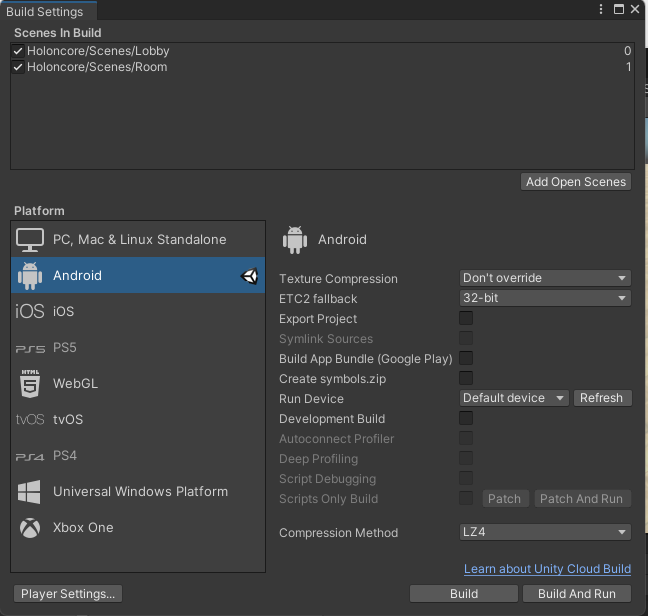Click the iOS platform icon
This screenshot has width=648, height=616.
click(x=30, y=312)
